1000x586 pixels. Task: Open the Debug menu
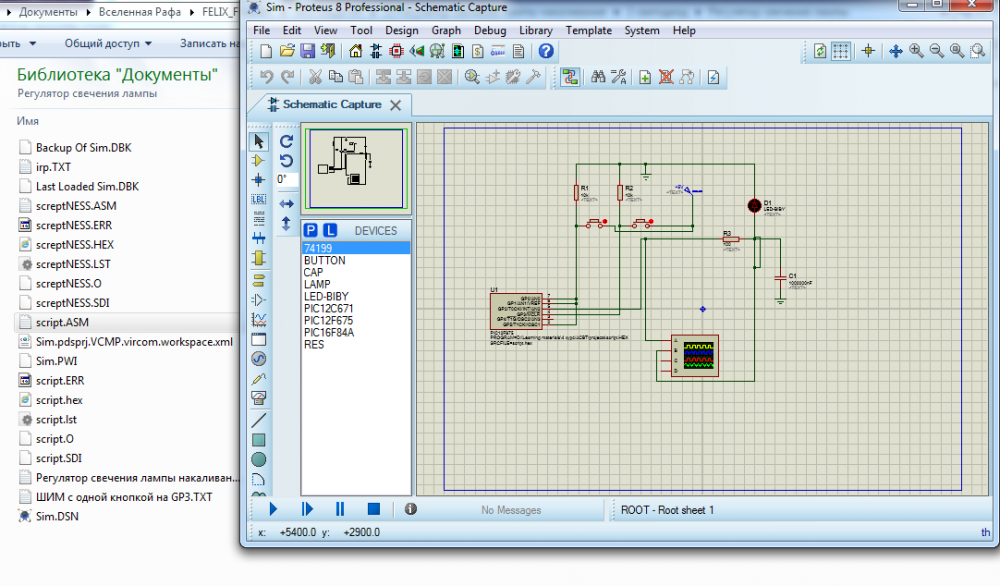pos(490,30)
